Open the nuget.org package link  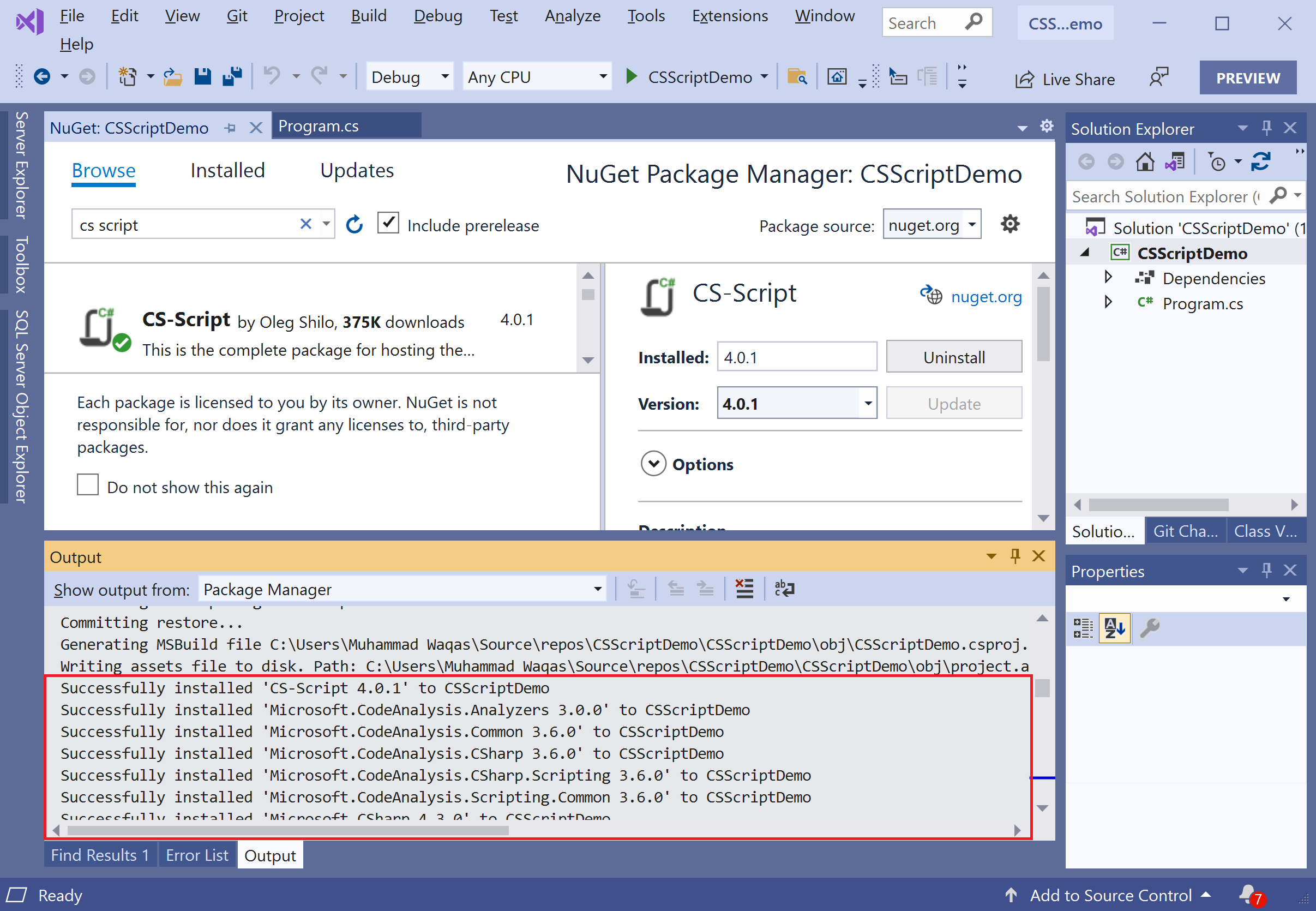(x=986, y=297)
